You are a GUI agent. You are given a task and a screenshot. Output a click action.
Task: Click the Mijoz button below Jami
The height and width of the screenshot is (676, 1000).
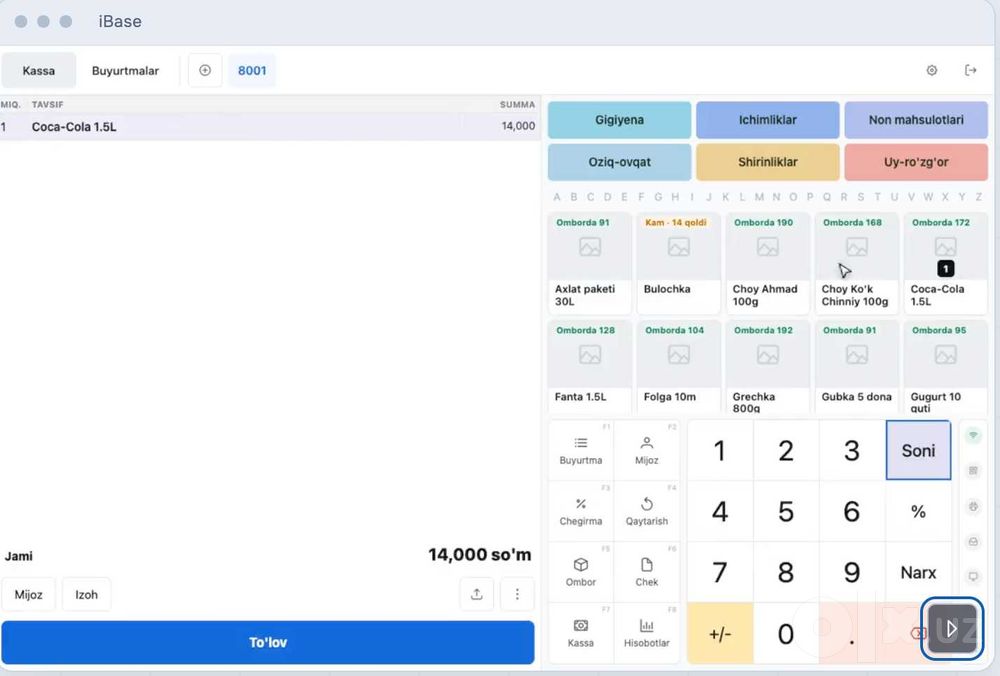29,594
